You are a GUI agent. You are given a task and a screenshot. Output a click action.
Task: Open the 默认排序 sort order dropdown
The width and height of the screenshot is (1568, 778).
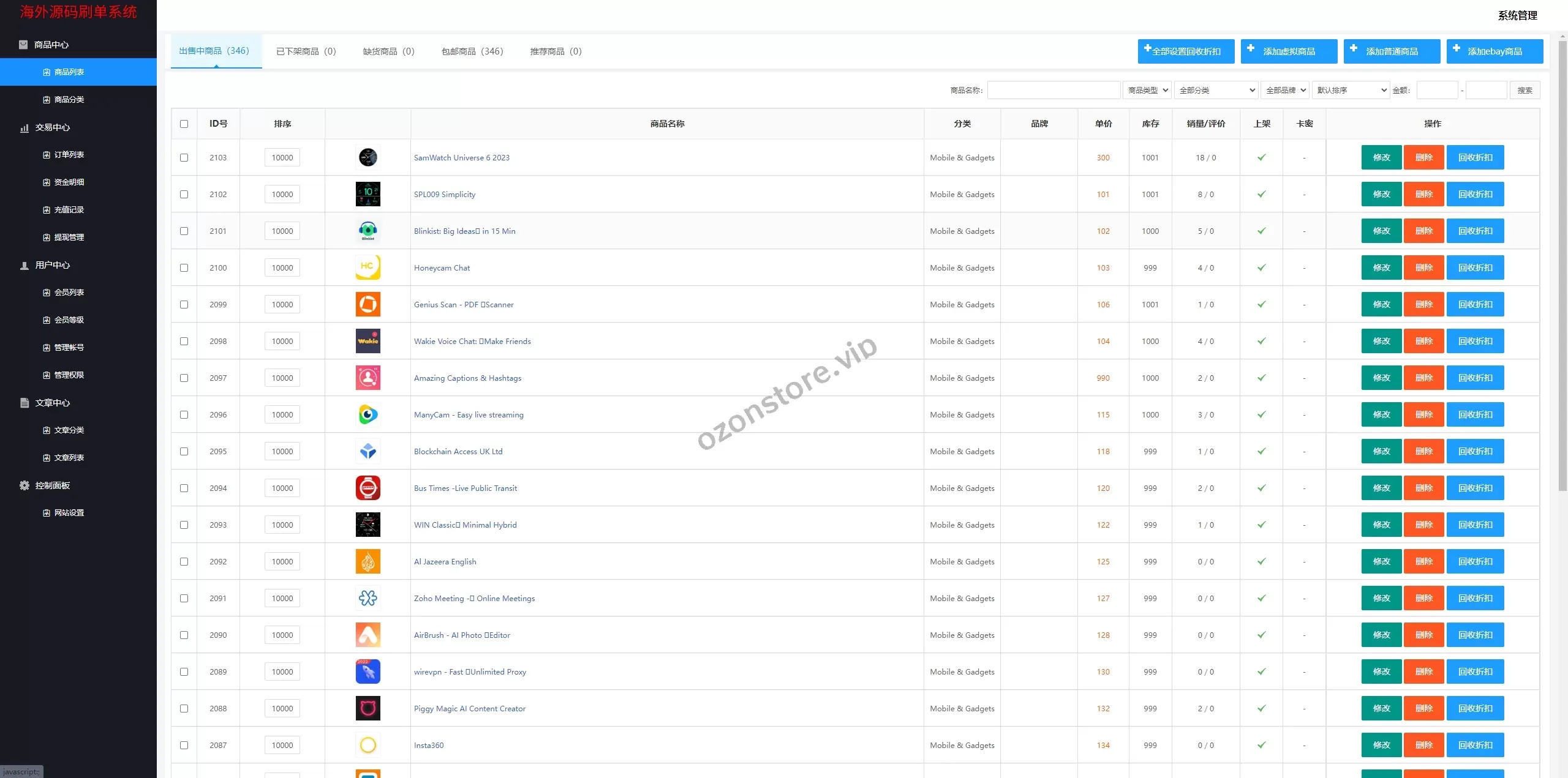pos(1351,90)
